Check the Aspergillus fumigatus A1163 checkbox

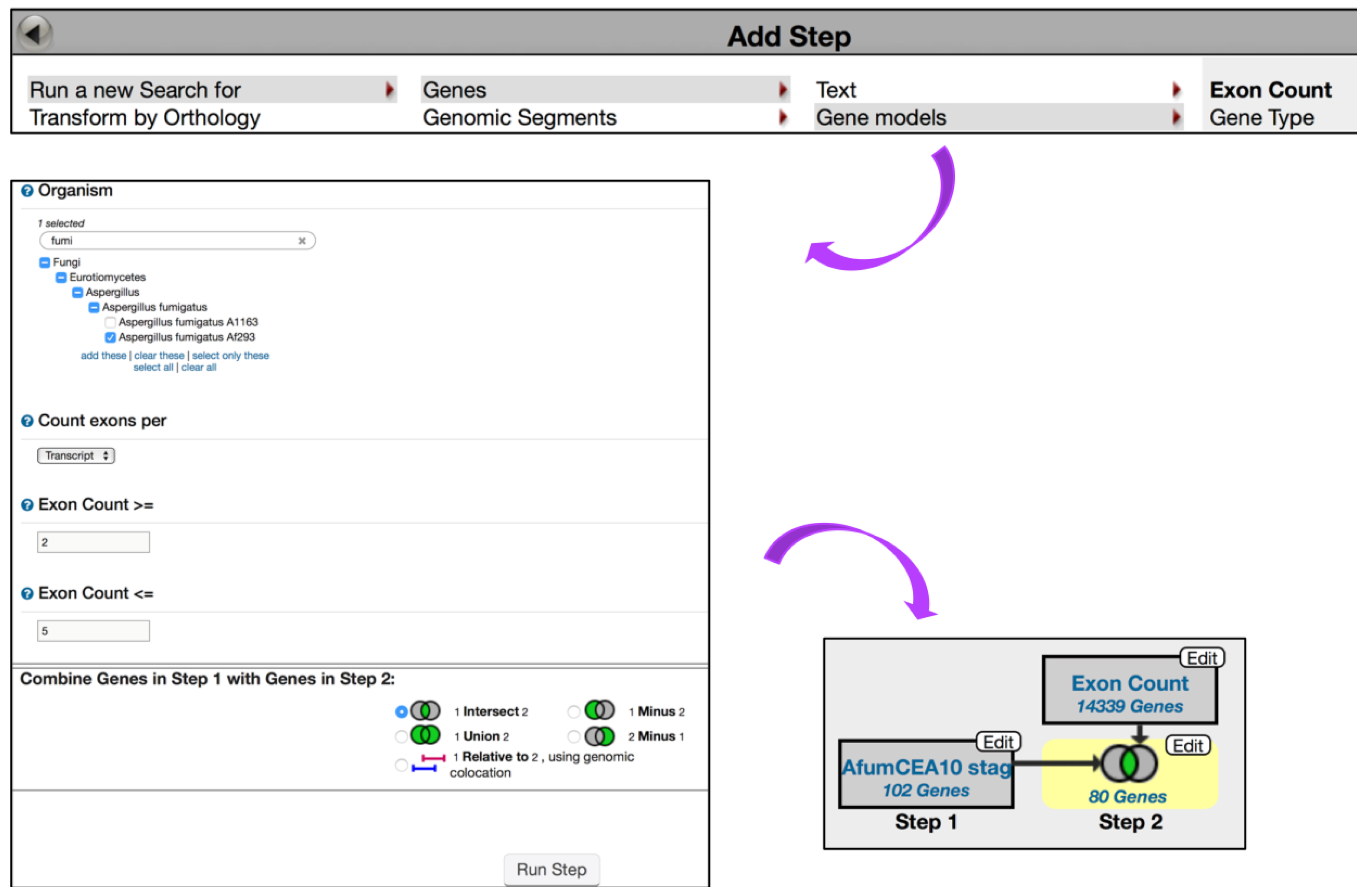click(x=110, y=323)
